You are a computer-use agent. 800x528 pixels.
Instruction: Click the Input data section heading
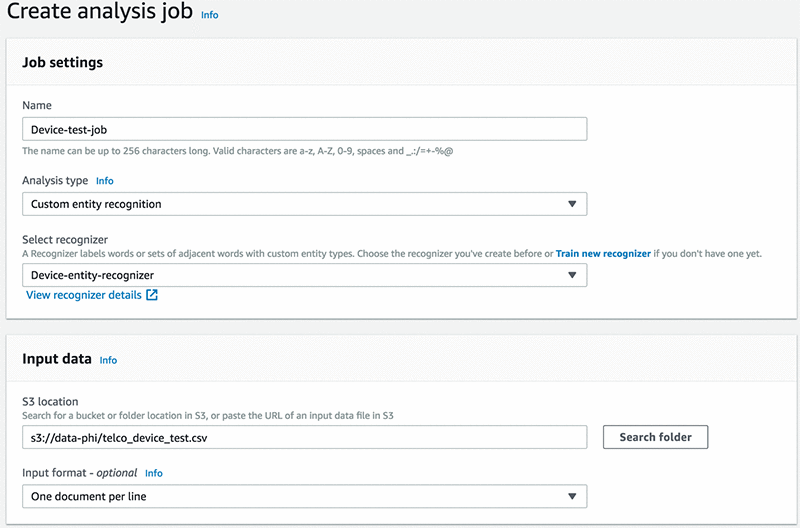(x=57, y=359)
